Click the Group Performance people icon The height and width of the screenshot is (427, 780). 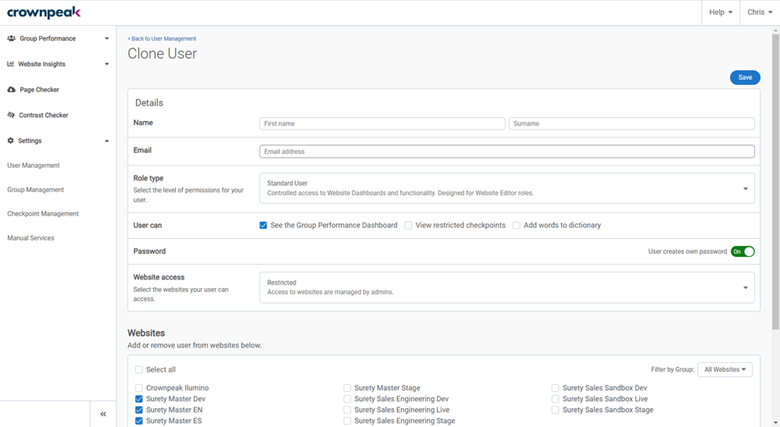tap(11, 38)
